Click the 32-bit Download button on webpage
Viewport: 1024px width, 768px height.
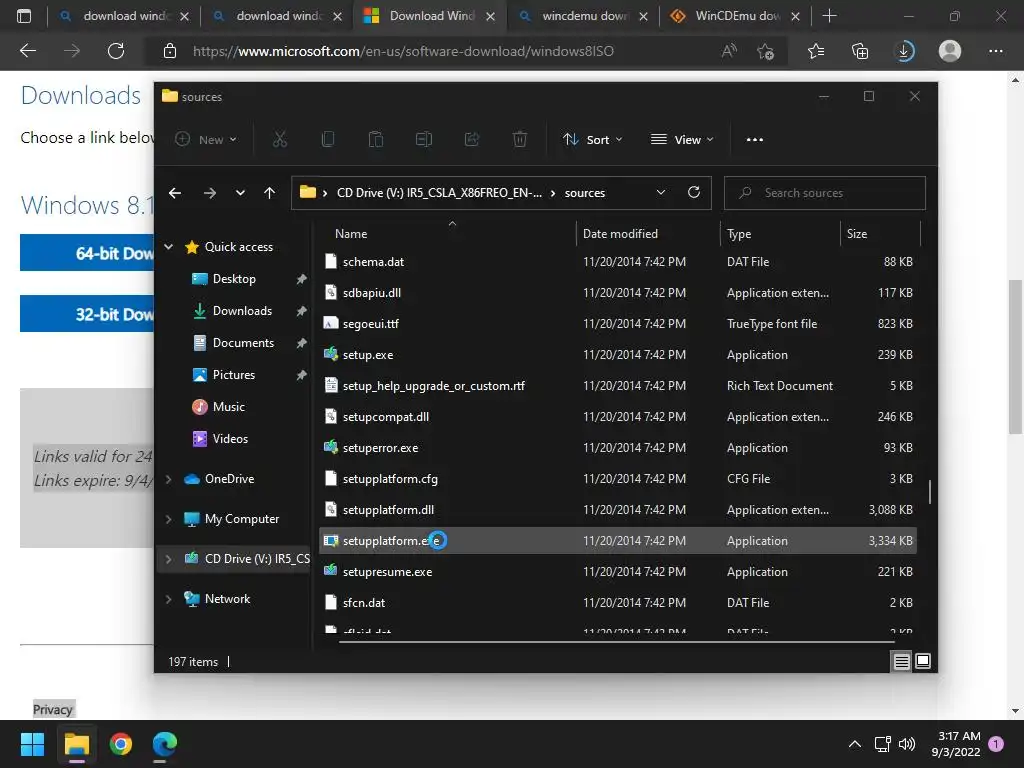[x=88, y=314]
